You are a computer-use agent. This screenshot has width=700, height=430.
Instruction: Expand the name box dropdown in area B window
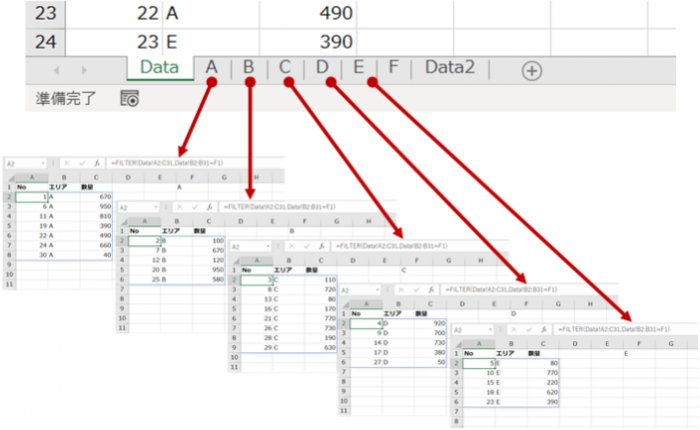(x=157, y=206)
